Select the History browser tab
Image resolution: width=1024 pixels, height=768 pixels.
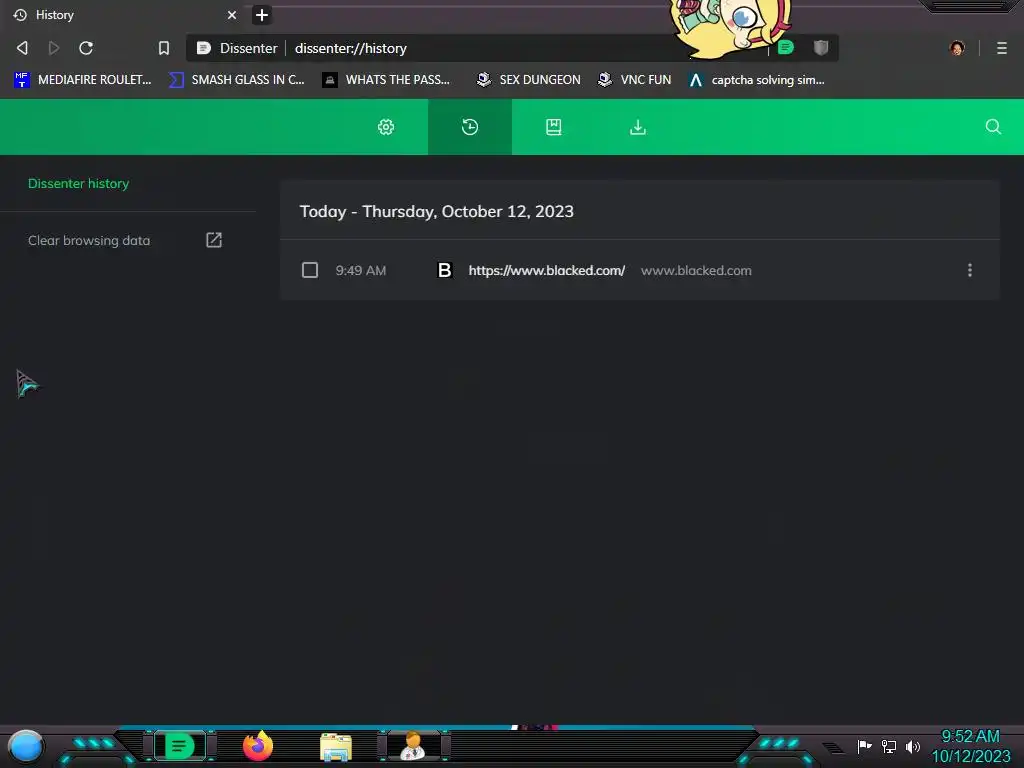click(x=124, y=14)
